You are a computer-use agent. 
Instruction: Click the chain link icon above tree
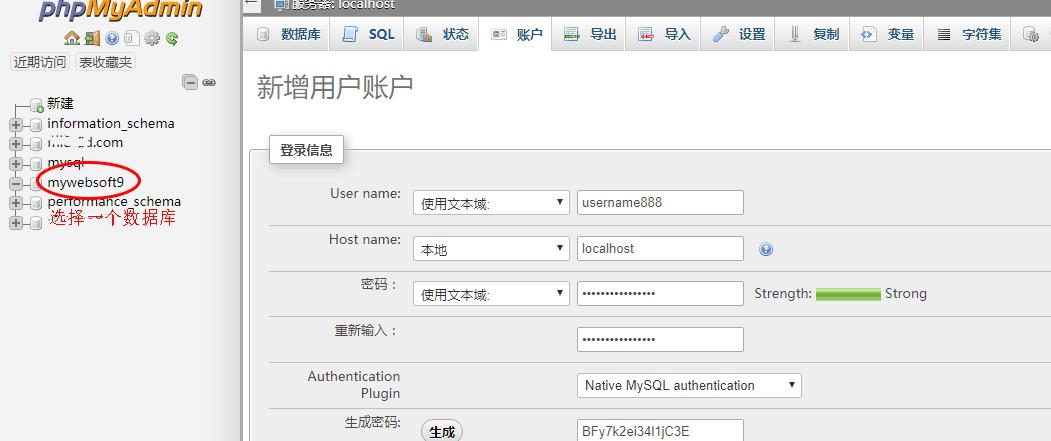click(x=209, y=82)
